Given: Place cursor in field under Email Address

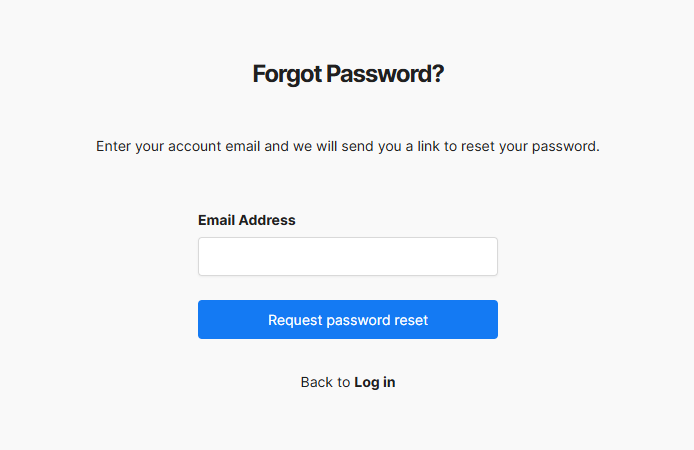Looking at the screenshot, I should pos(347,256).
